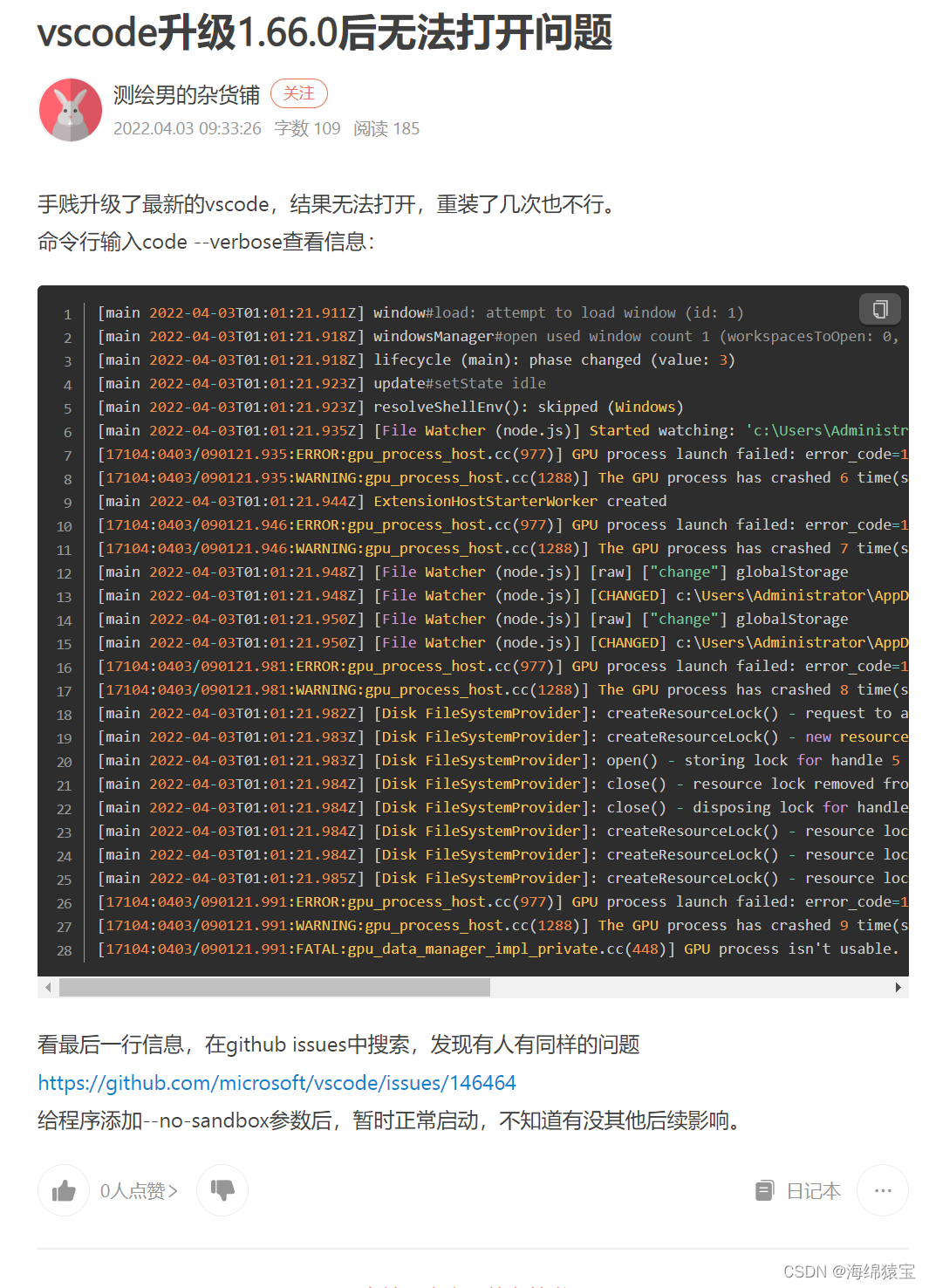
Task: Follow the author with 关注 button
Action: (299, 93)
